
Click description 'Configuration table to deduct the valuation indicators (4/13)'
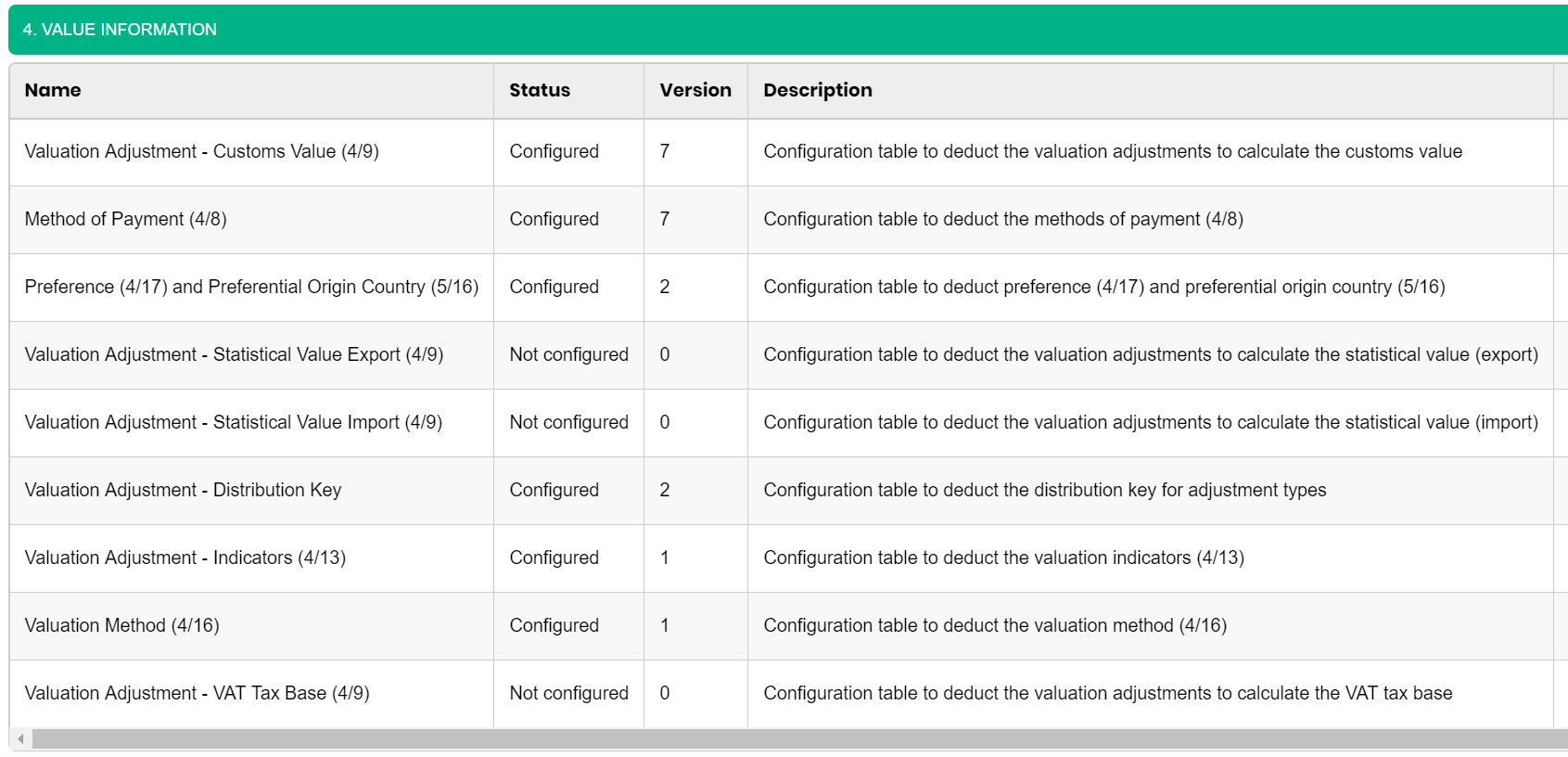[1004, 558]
